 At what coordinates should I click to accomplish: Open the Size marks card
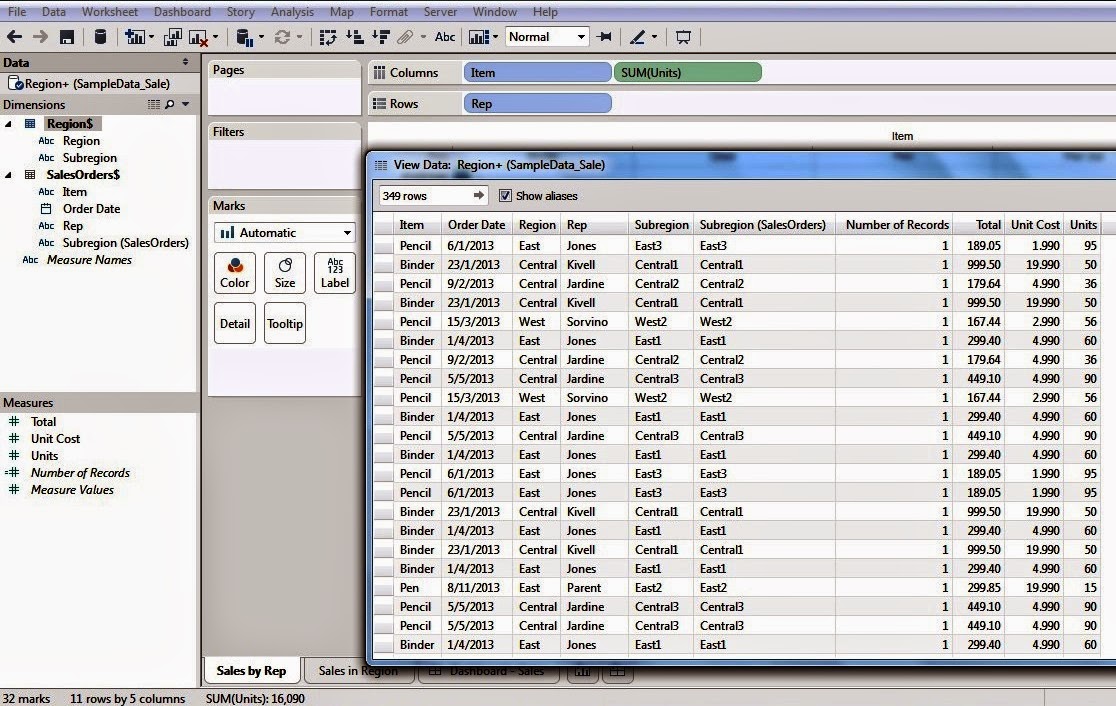(x=285, y=273)
